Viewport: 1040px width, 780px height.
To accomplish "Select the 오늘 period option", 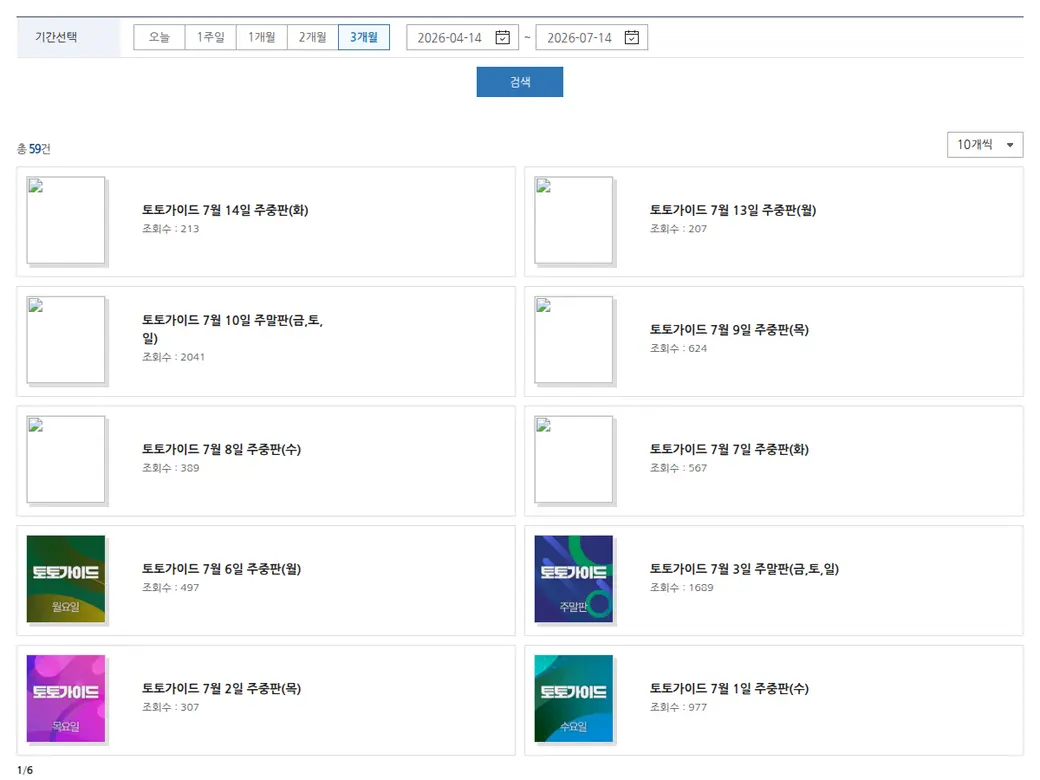I will pos(159,37).
